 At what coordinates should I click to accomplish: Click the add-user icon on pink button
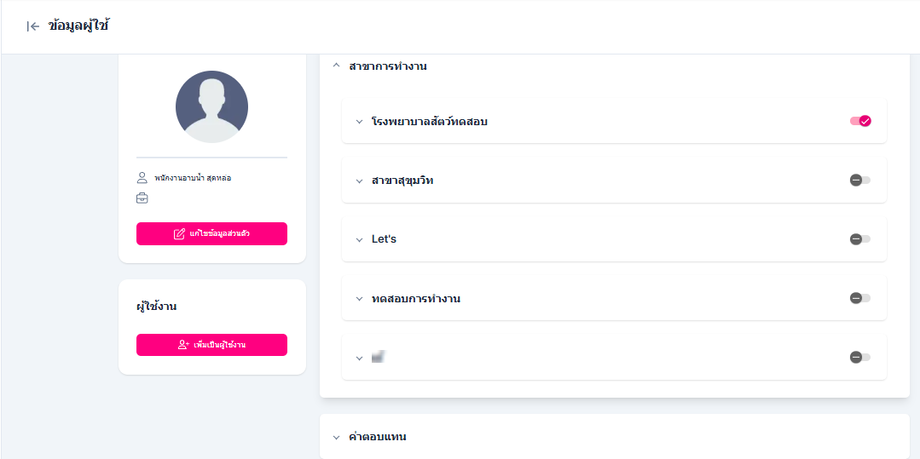(183, 345)
